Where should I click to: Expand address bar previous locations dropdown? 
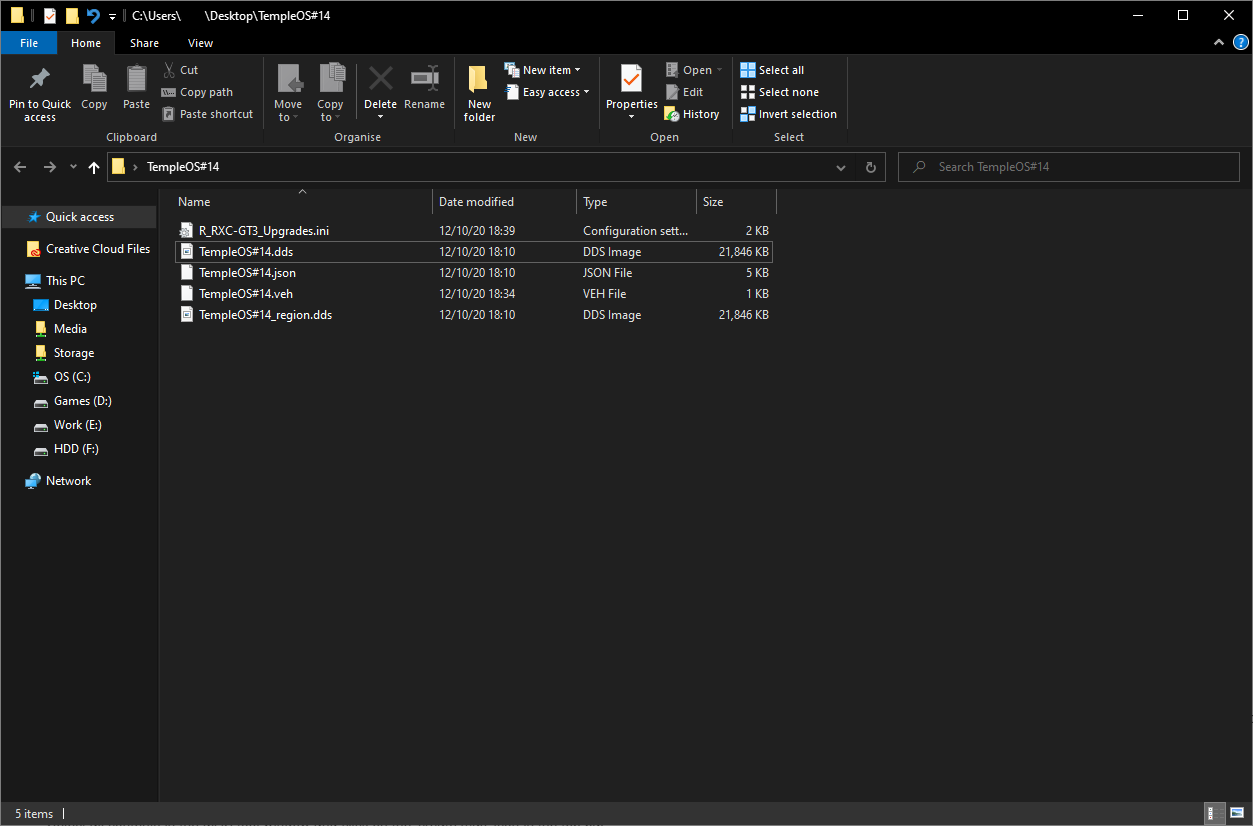point(840,167)
